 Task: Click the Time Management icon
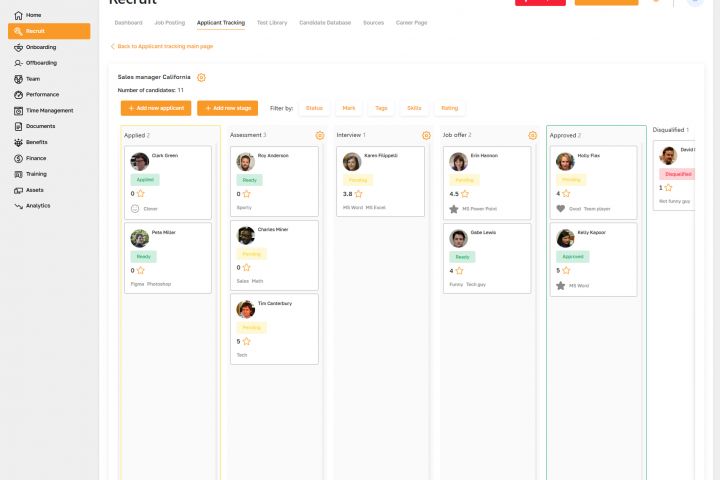(18, 111)
